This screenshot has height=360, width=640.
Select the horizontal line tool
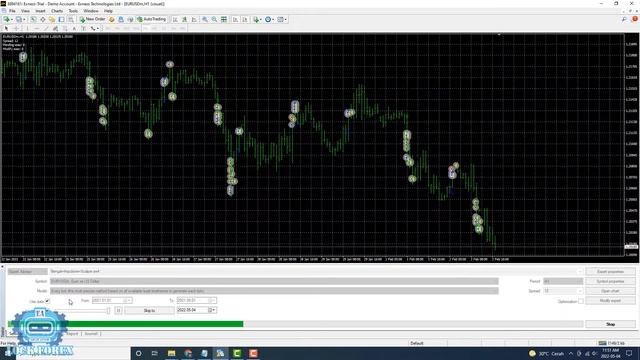pos(37,28)
